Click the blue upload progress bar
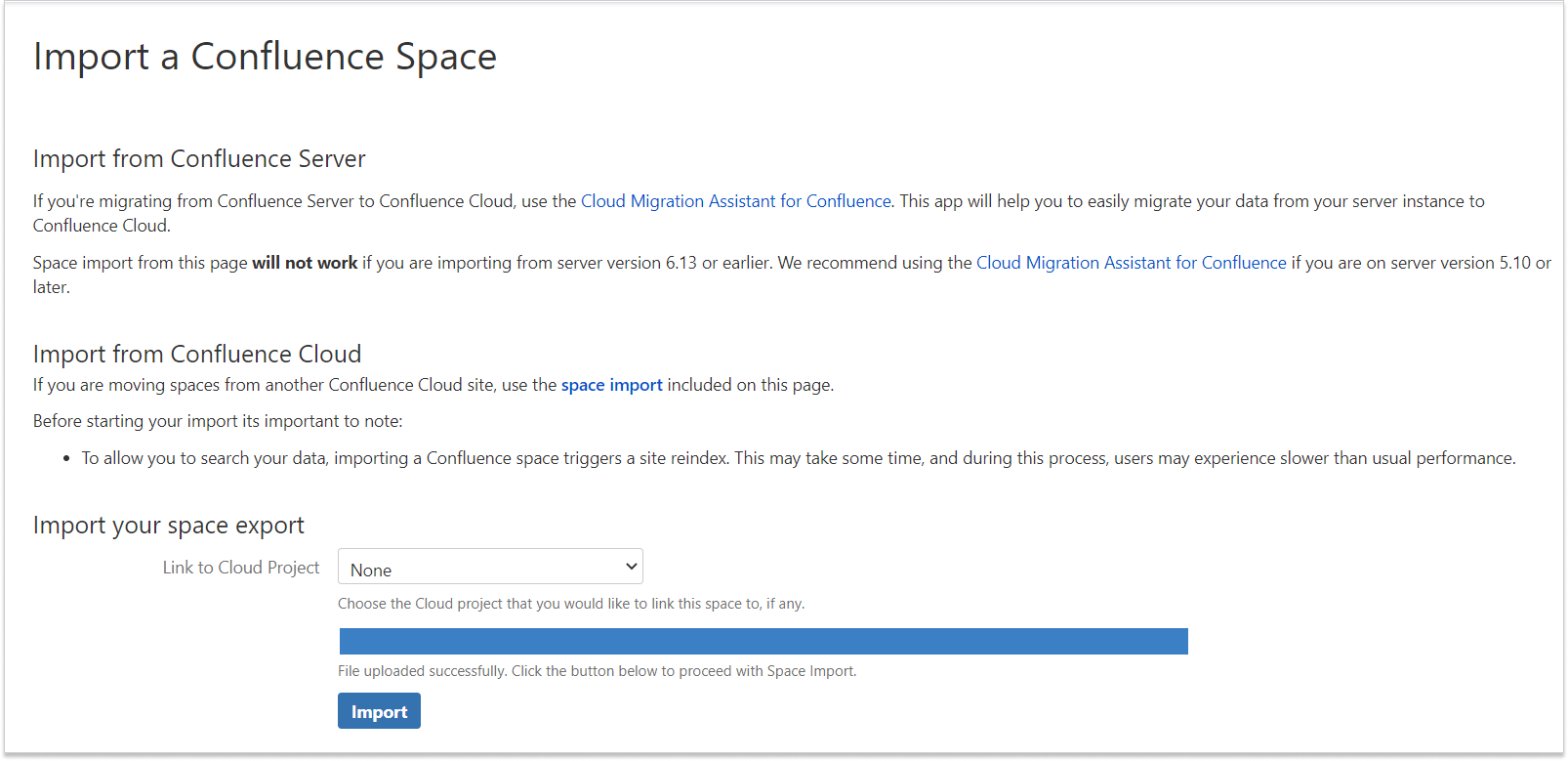This screenshot has height=761, width=1568. pyautogui.click(x=763, y=641)
